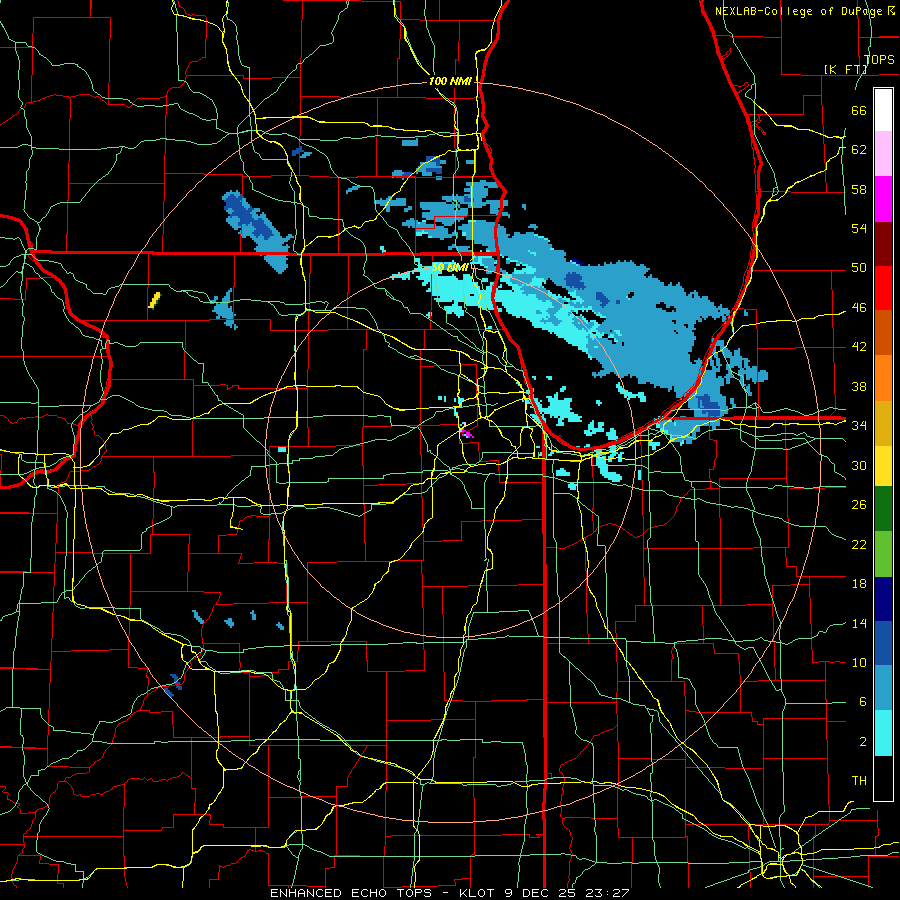
Task: Click legend value 10
Action: pos(859,663)
